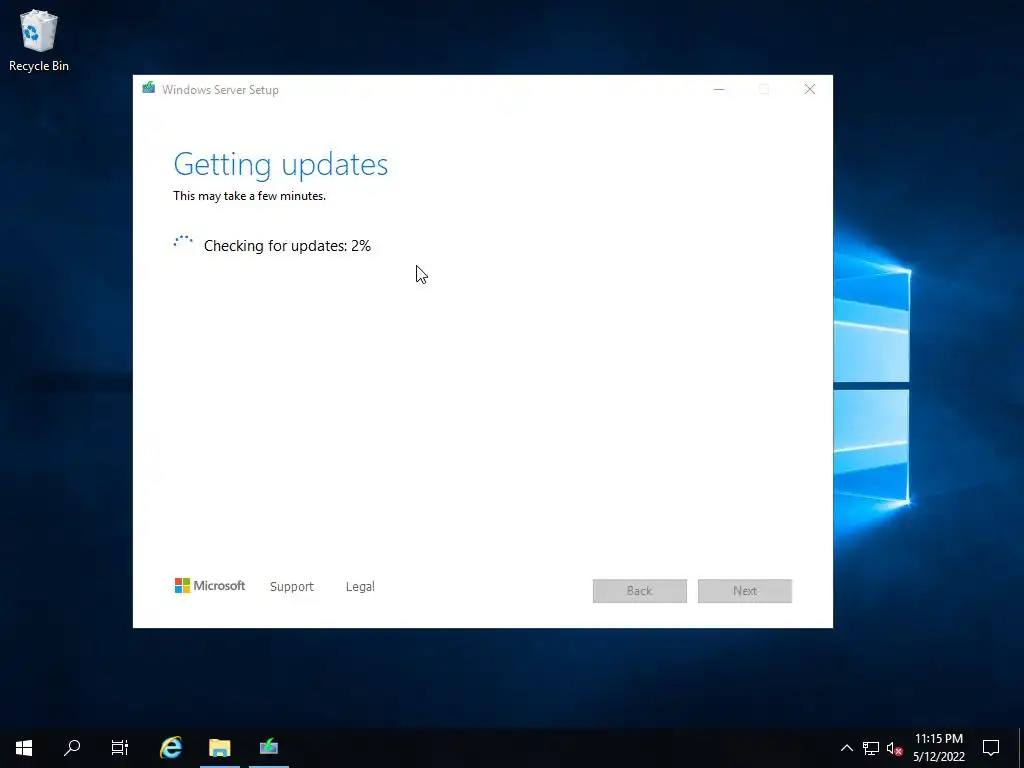The image size is (1024, 768).
Task: Select Windows Server Setup taskbar icon
Action: tap(269, 747)
